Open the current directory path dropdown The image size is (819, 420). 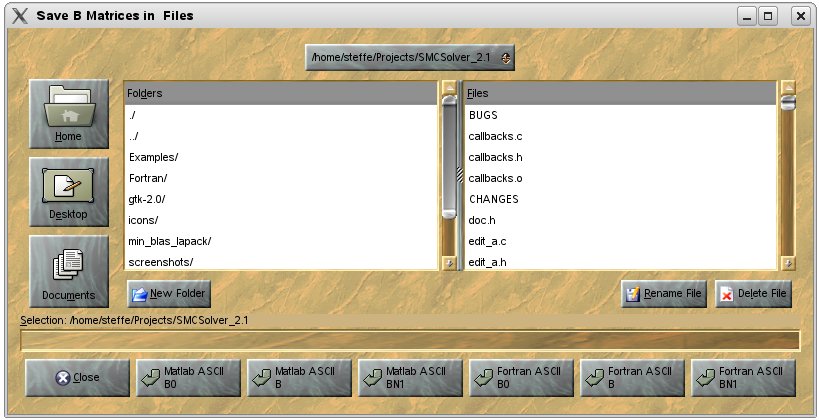[x=410, y=58]
